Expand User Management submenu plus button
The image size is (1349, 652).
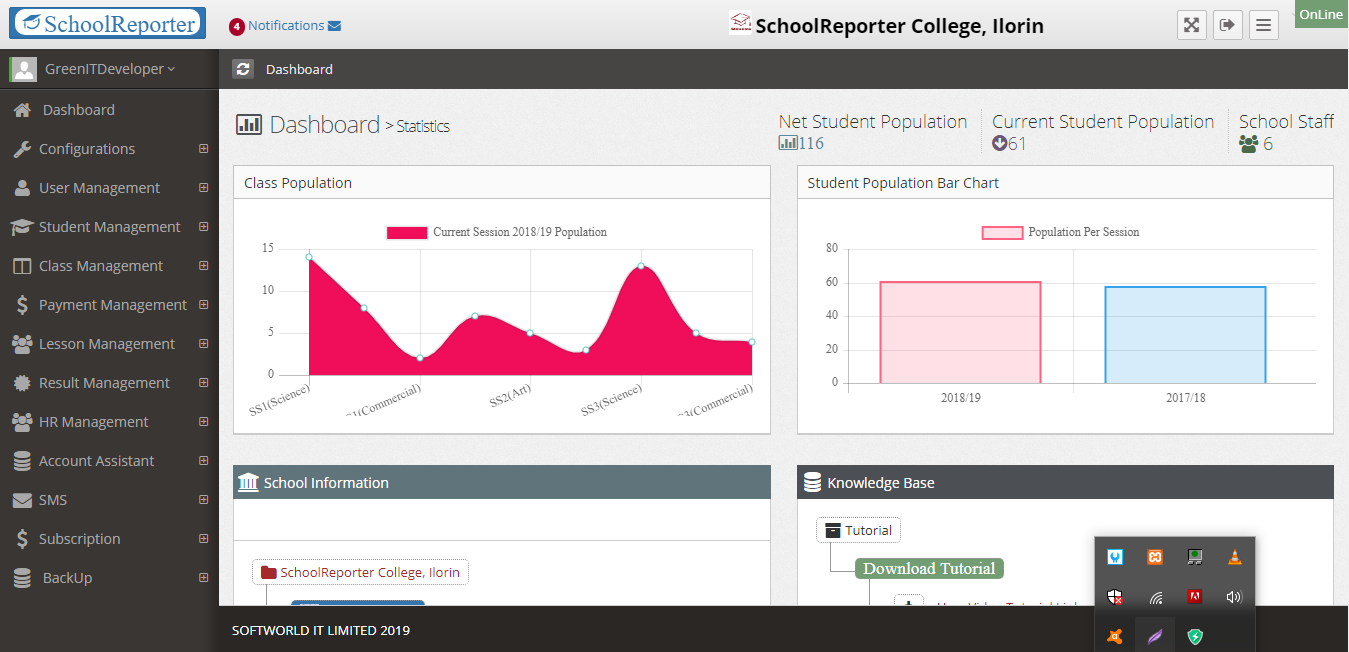[204, 188]
